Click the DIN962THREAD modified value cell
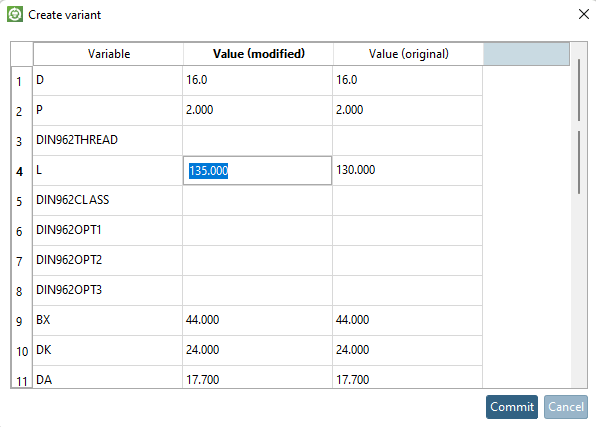 257,140
